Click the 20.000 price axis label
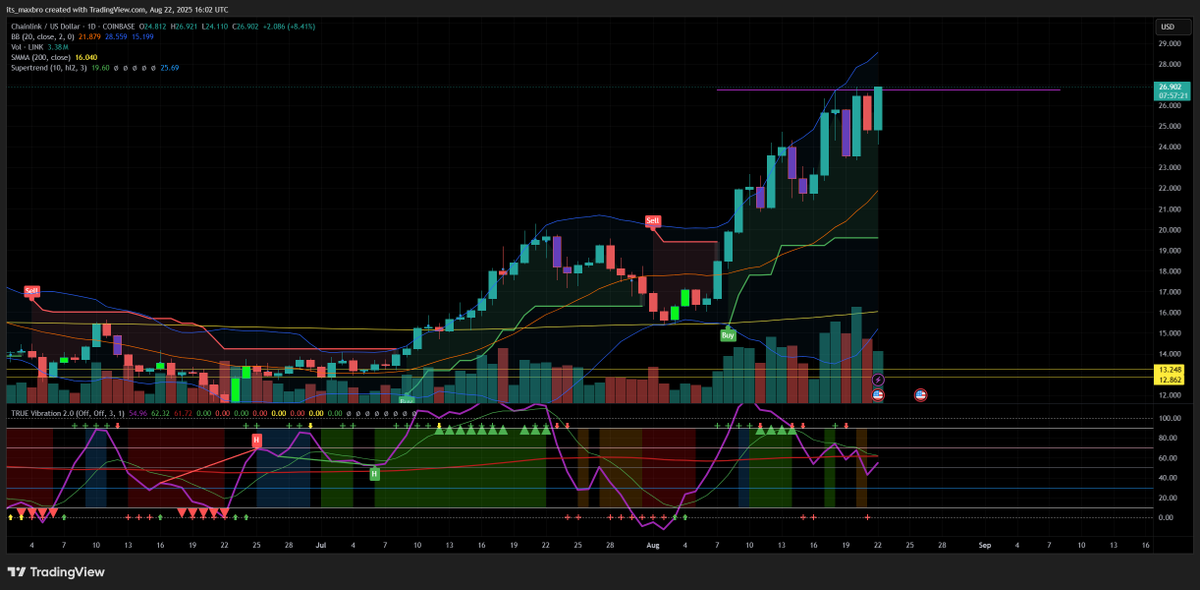 click(x=1169, y=230)
